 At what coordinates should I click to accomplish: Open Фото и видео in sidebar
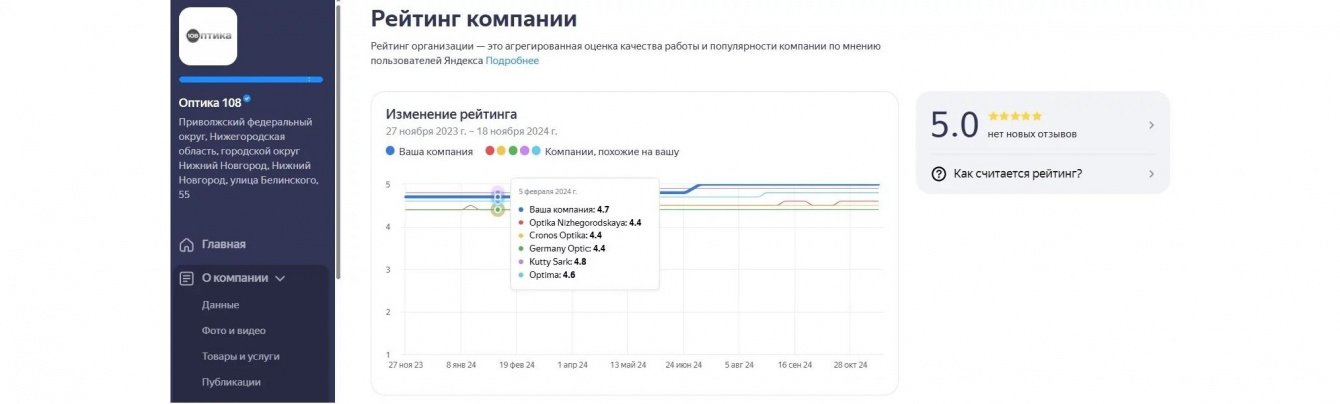[234, 330]
